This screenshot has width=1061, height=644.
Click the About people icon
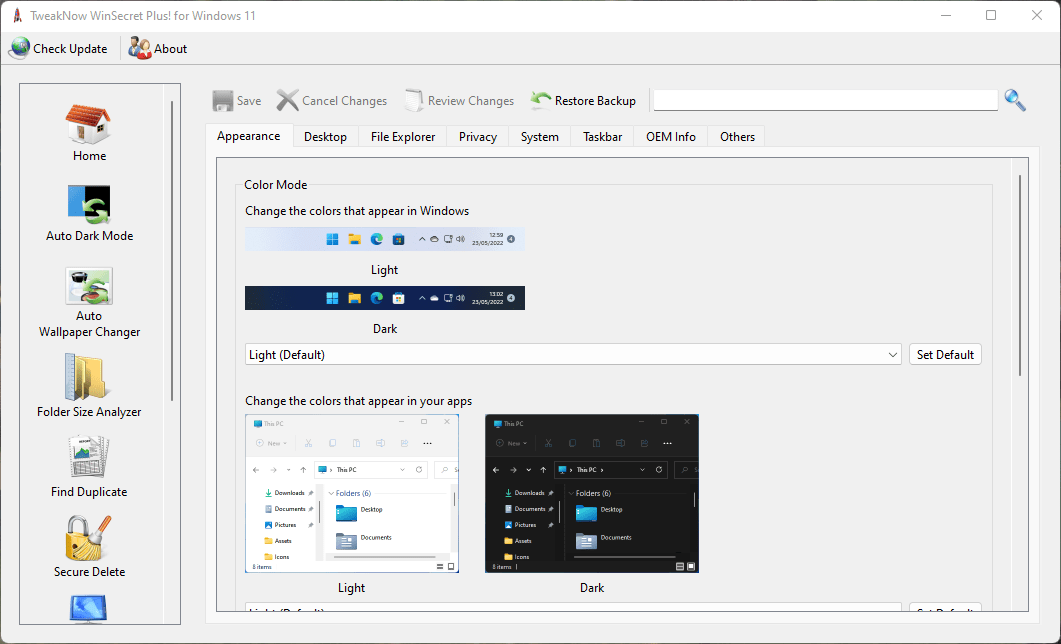point(140,49)
